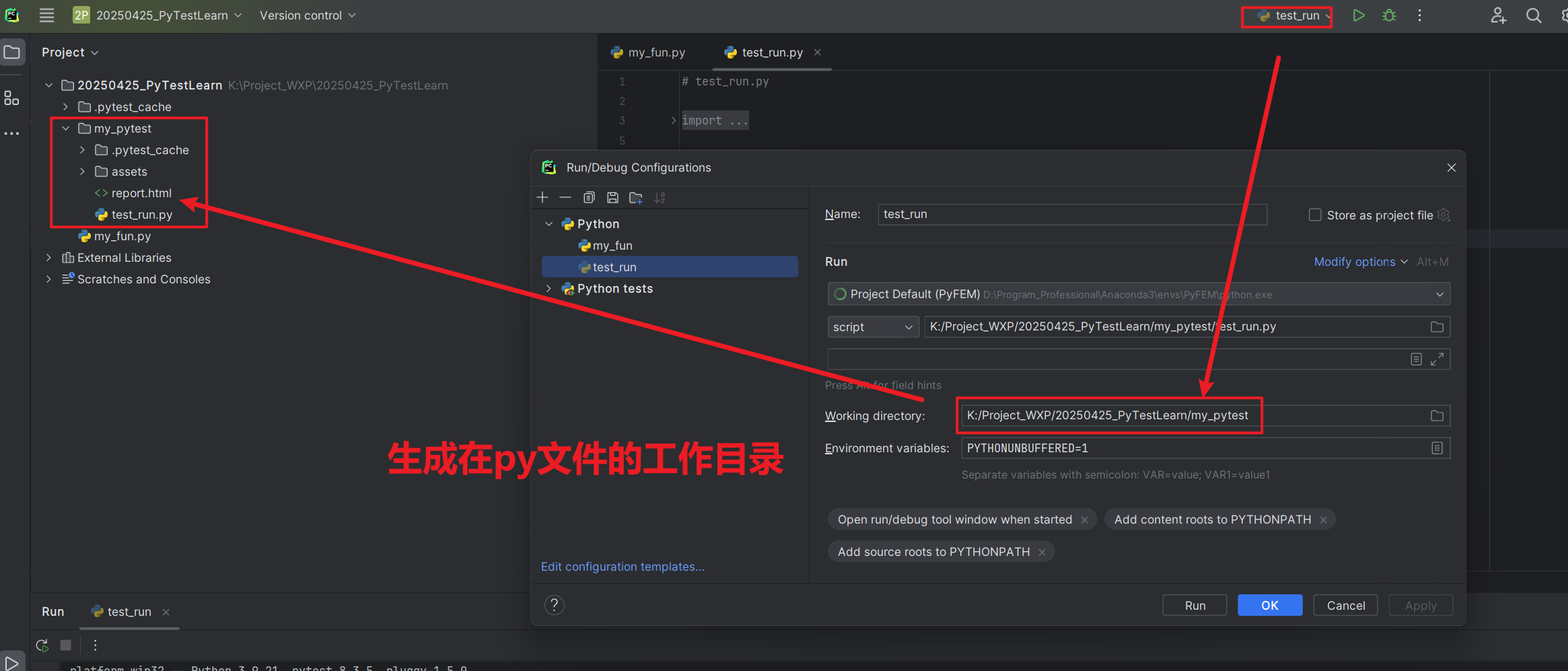Edit environment variables list icon

pos(1437,448)
